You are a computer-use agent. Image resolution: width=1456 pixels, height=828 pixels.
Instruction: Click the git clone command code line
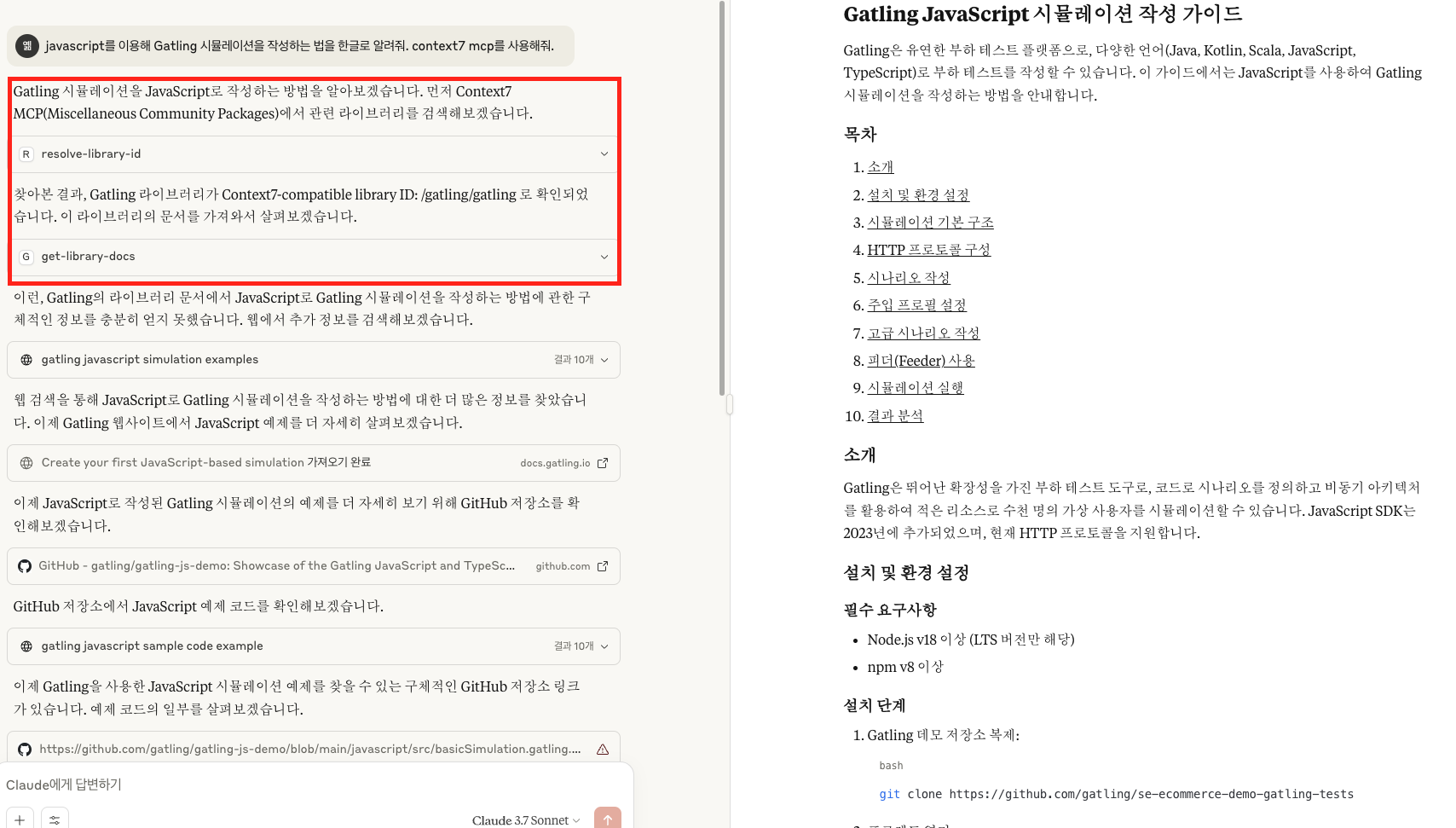[x=1116, y=794]
